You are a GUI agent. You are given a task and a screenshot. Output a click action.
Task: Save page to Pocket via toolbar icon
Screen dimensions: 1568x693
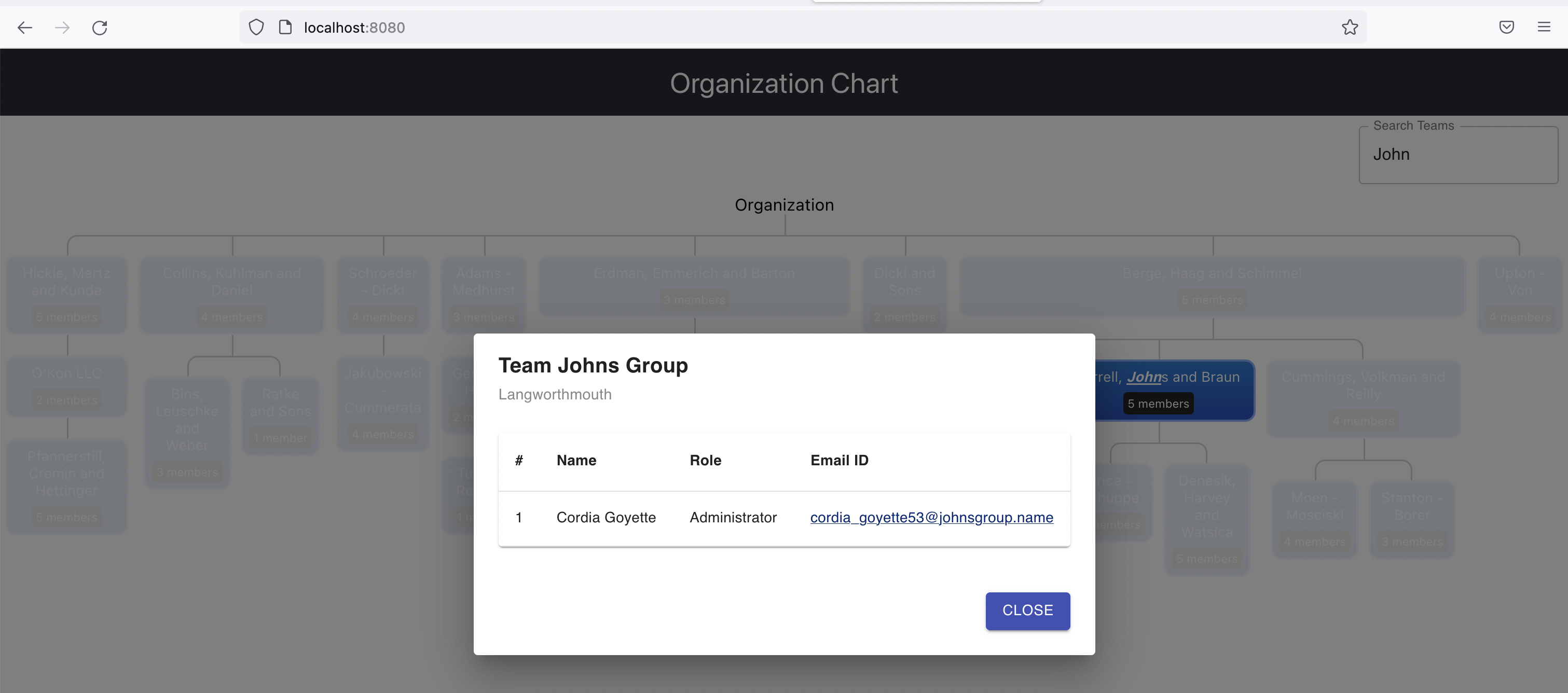[1507, 27]
